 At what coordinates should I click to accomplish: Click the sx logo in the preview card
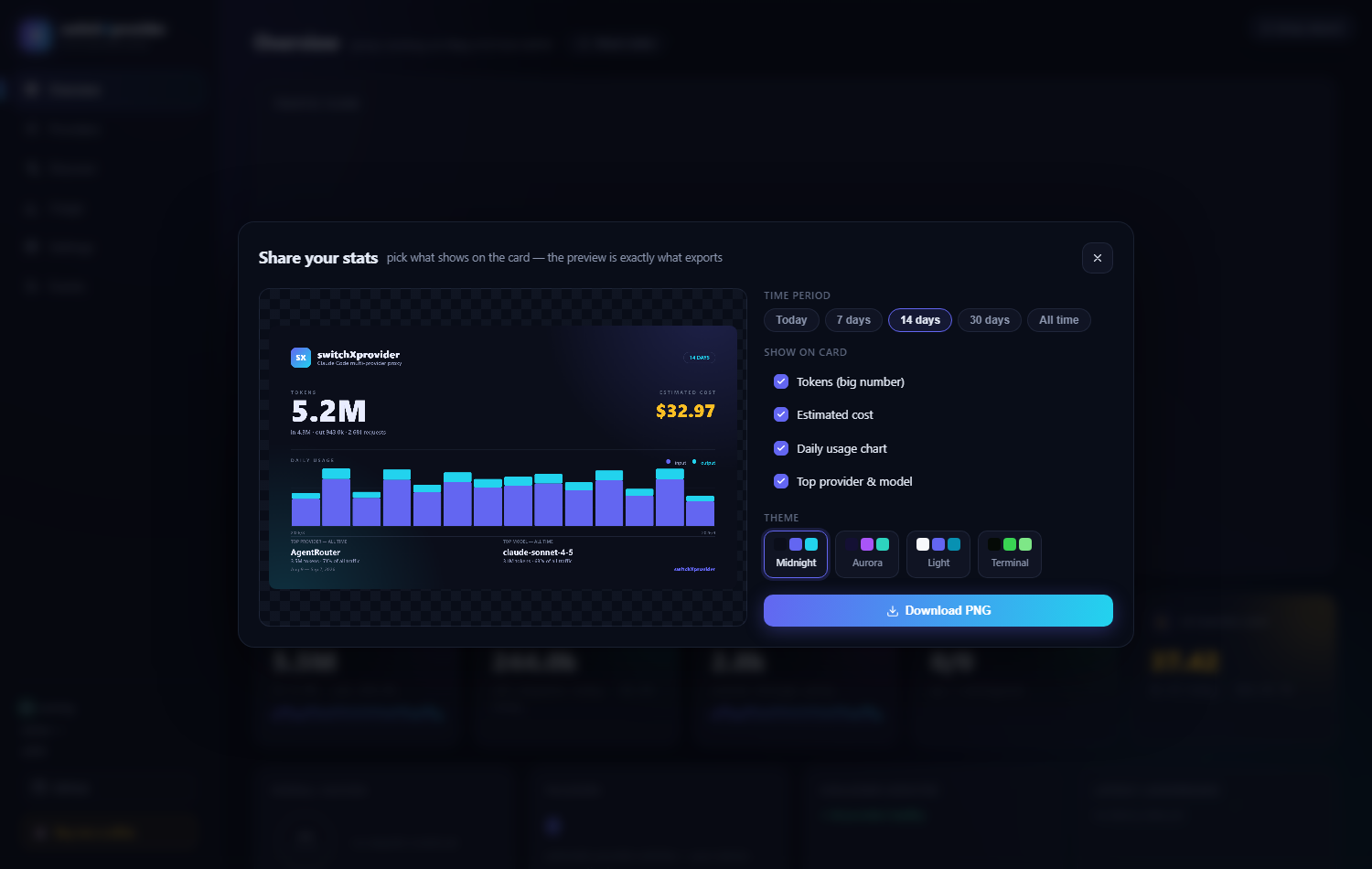pos(301,358)
